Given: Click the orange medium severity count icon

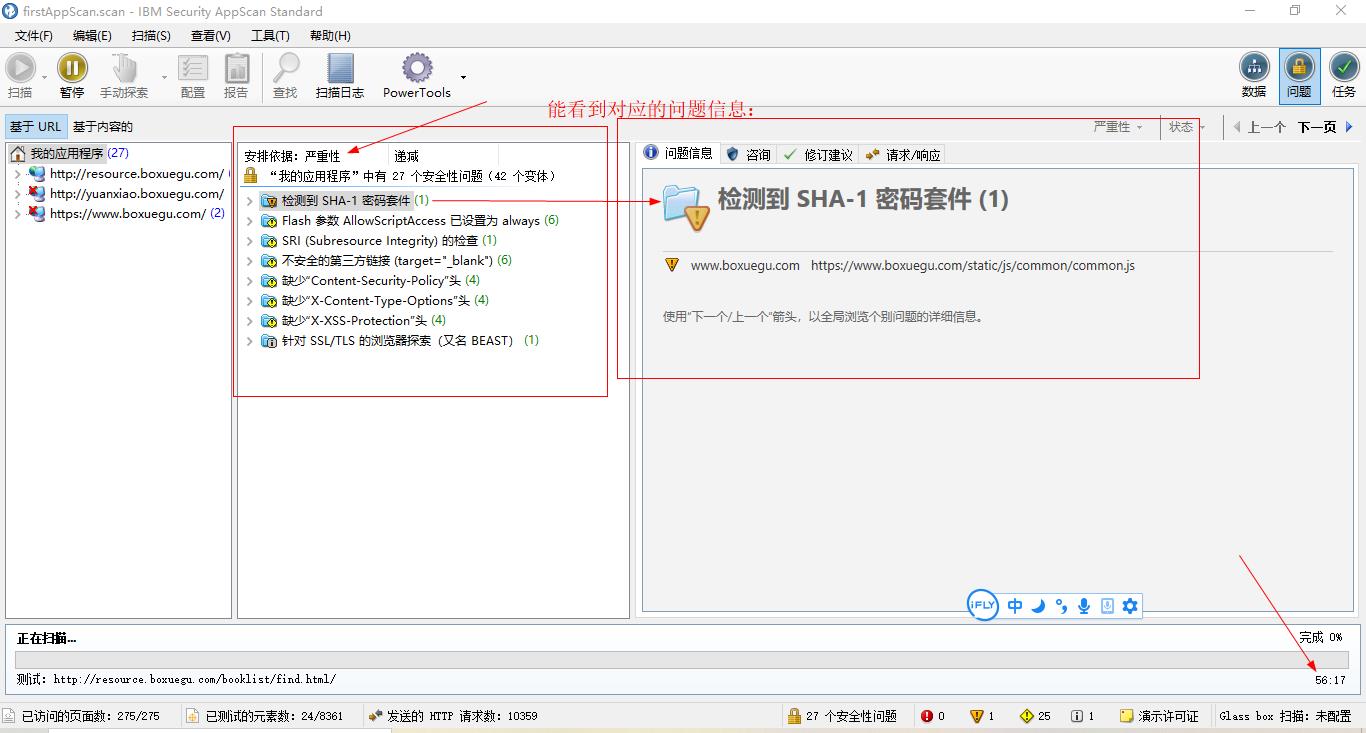Looking at the screenshot, I should (x=977, y=716).
